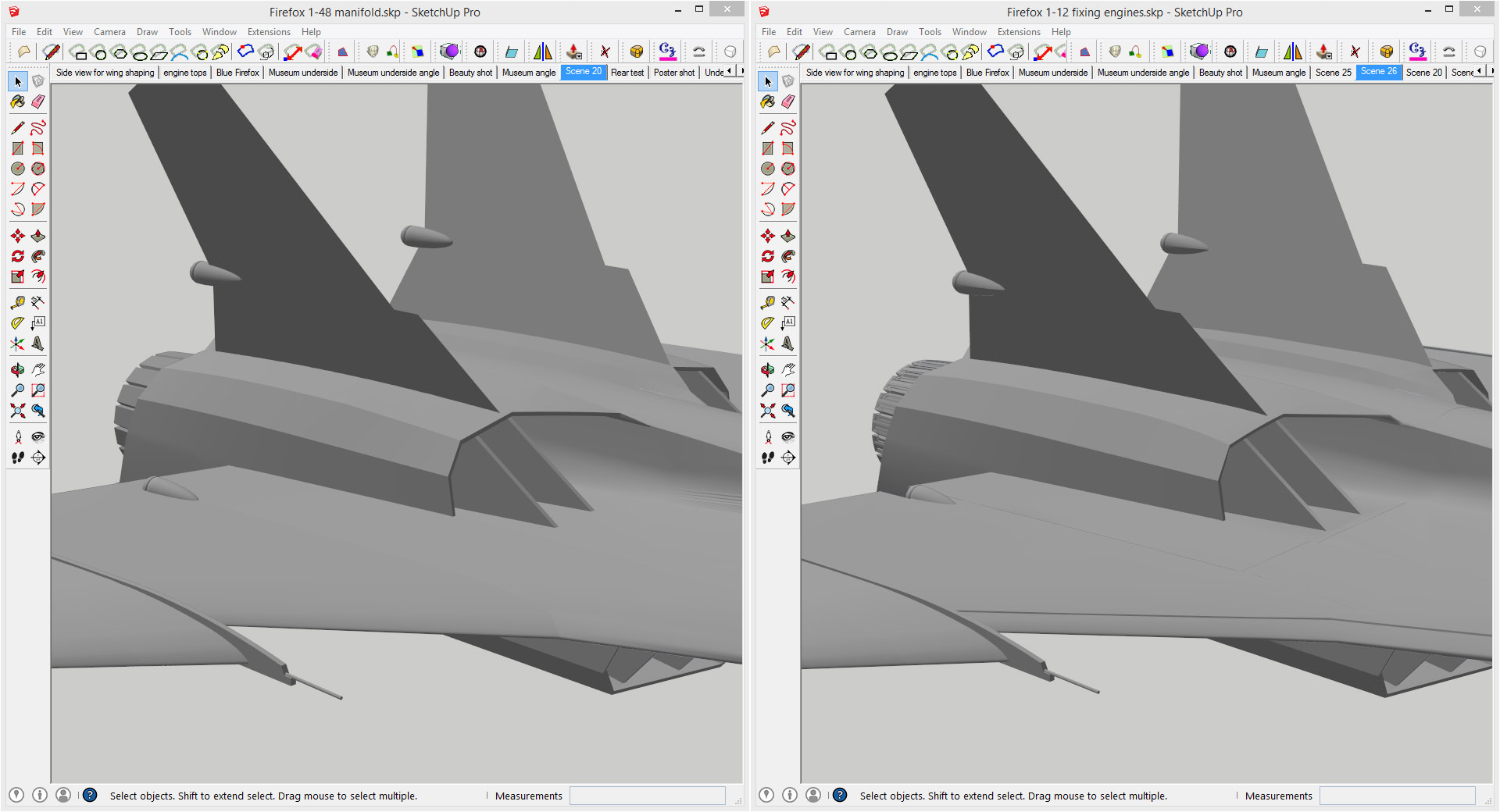Click the purple sphere toolbar icon in left window
Viewport: 1500px width, 812px height.
pos(449,52)
